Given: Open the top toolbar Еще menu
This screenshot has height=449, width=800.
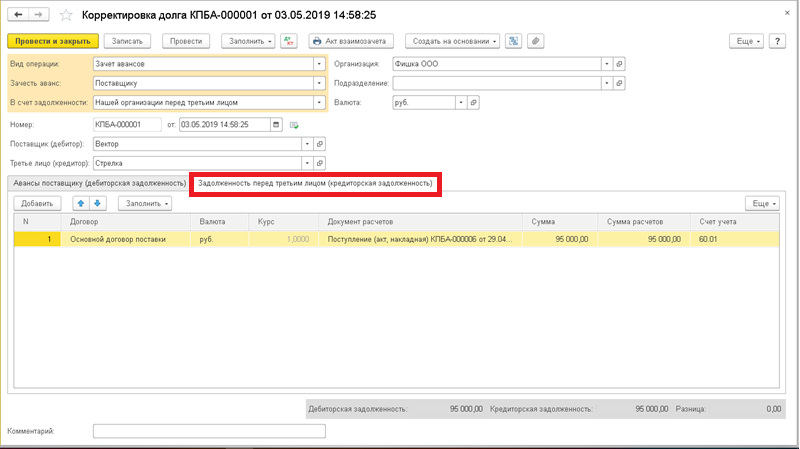Looking at the screenshot, I should point(746,41).
